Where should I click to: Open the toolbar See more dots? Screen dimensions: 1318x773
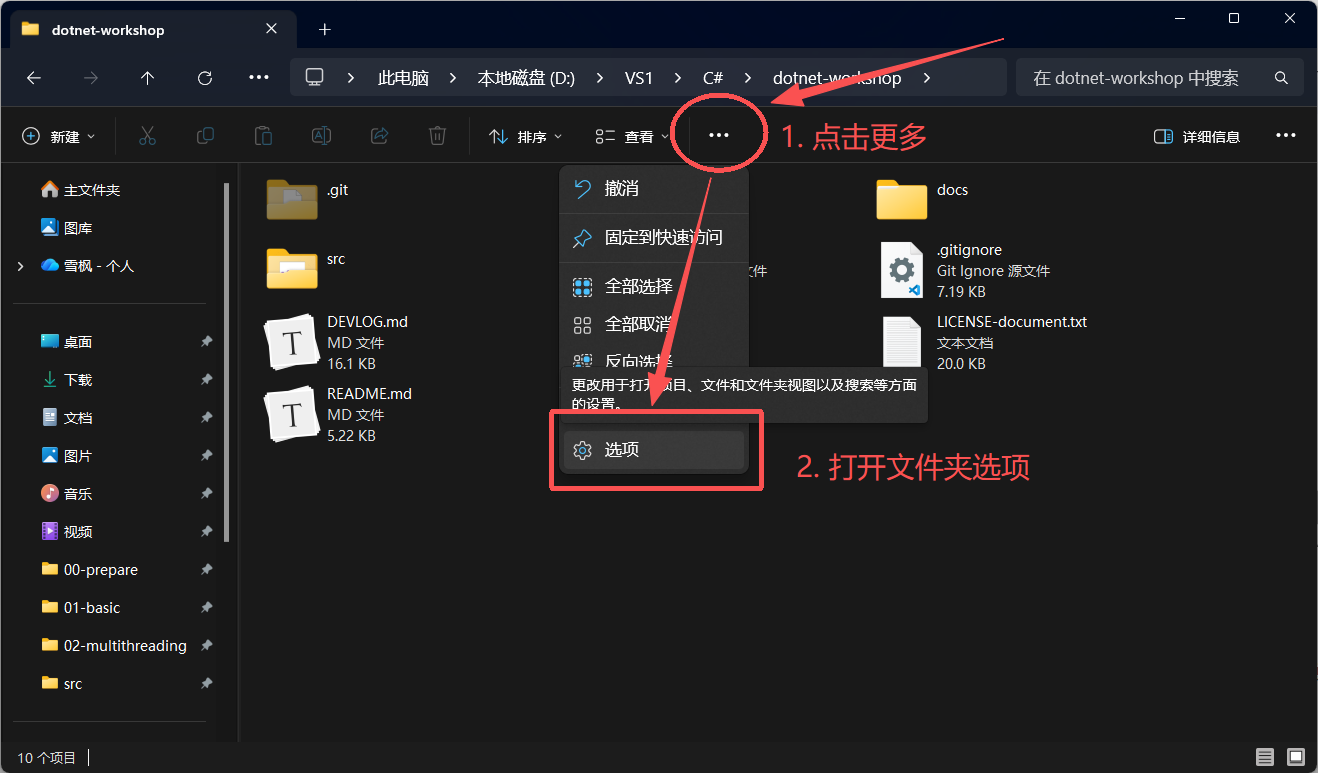click(719, 136)
